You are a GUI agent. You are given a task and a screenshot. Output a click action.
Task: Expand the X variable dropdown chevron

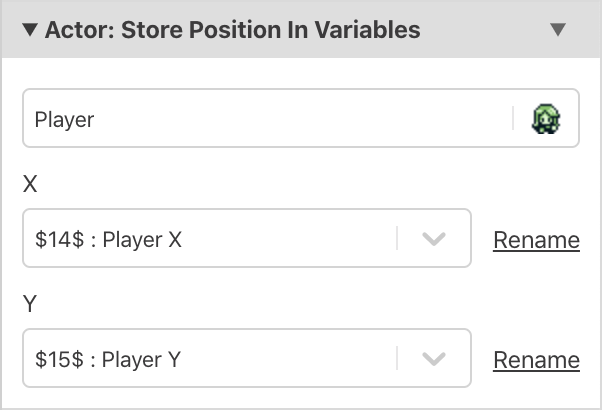click(x=433, y=239)
